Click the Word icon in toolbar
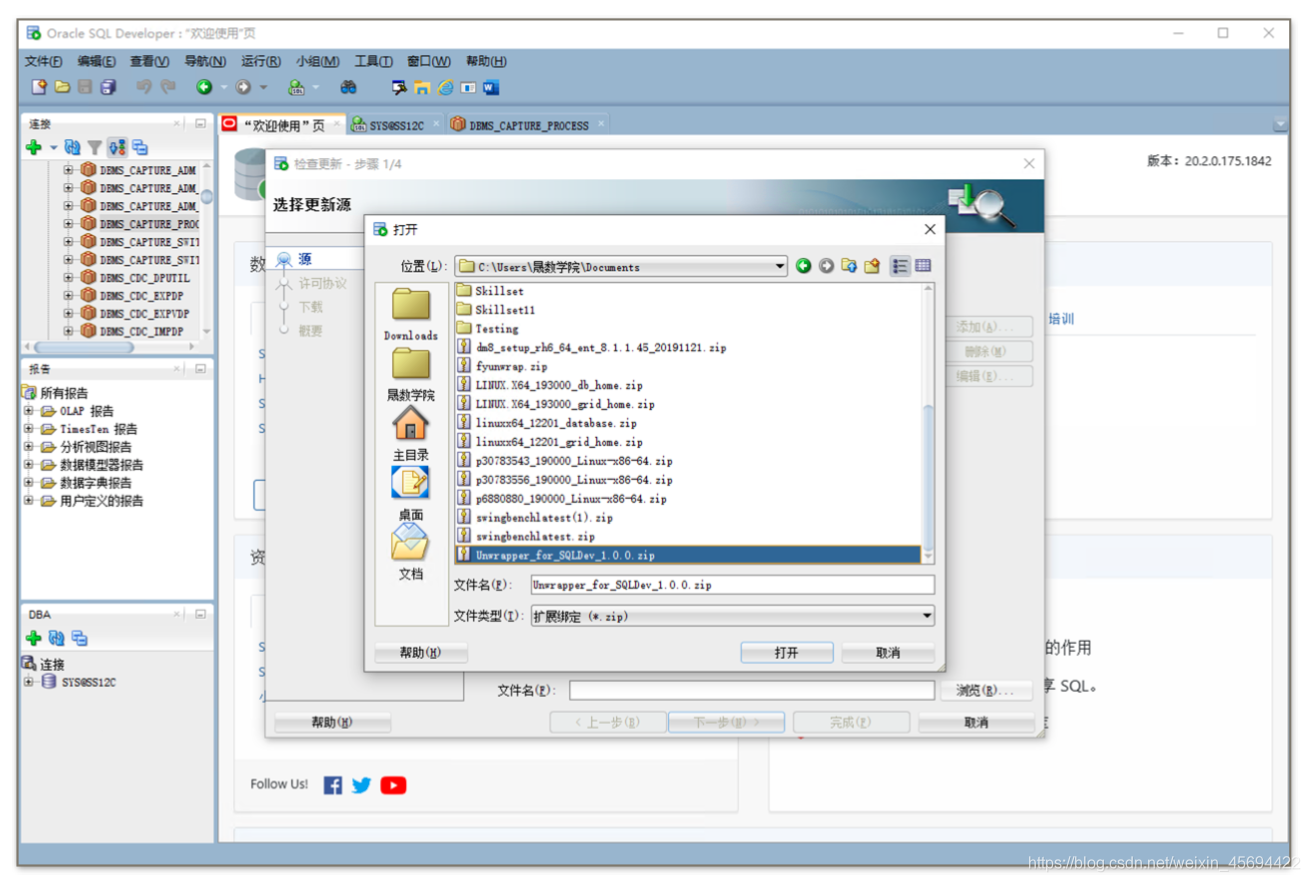Screen dimensions: 1310x882 click(491, 88)
